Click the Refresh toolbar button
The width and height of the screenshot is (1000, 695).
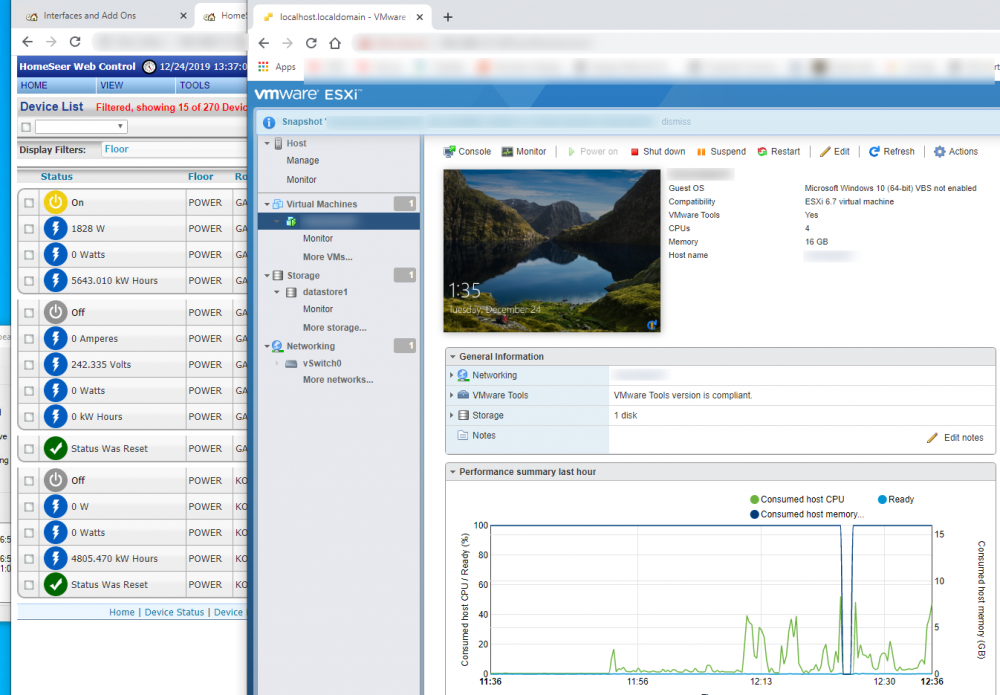pyautogui.click(x=891, y=152)
